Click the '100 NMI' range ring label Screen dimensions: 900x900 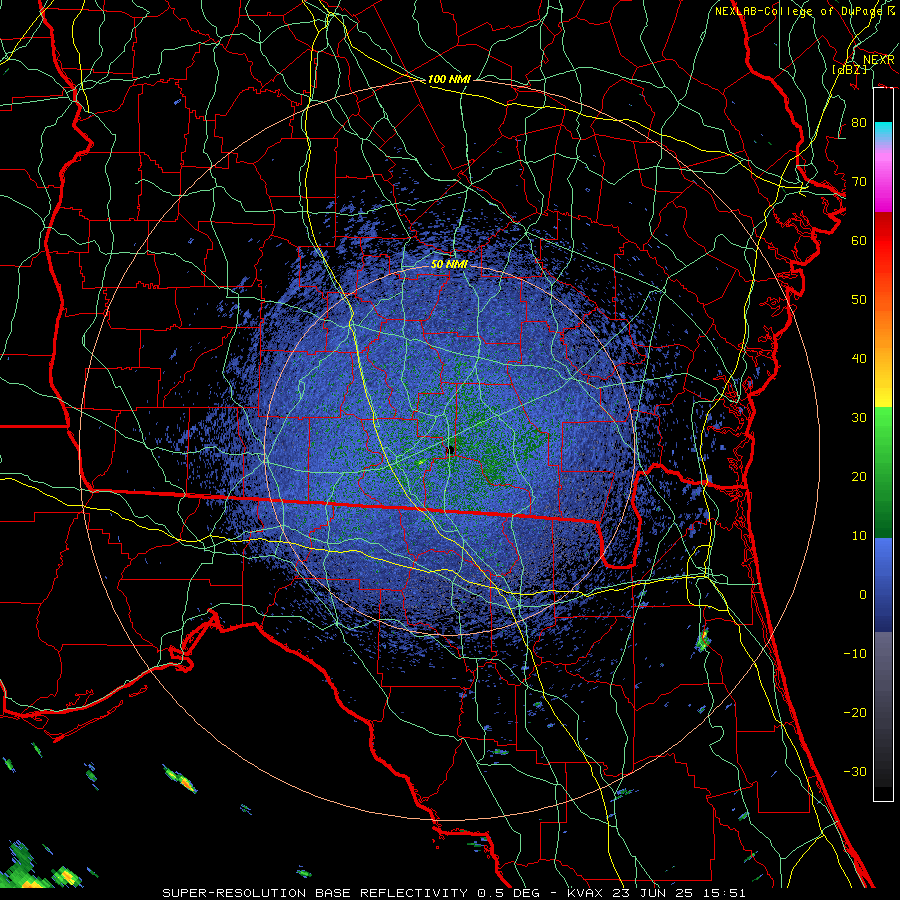pos(449,79)
